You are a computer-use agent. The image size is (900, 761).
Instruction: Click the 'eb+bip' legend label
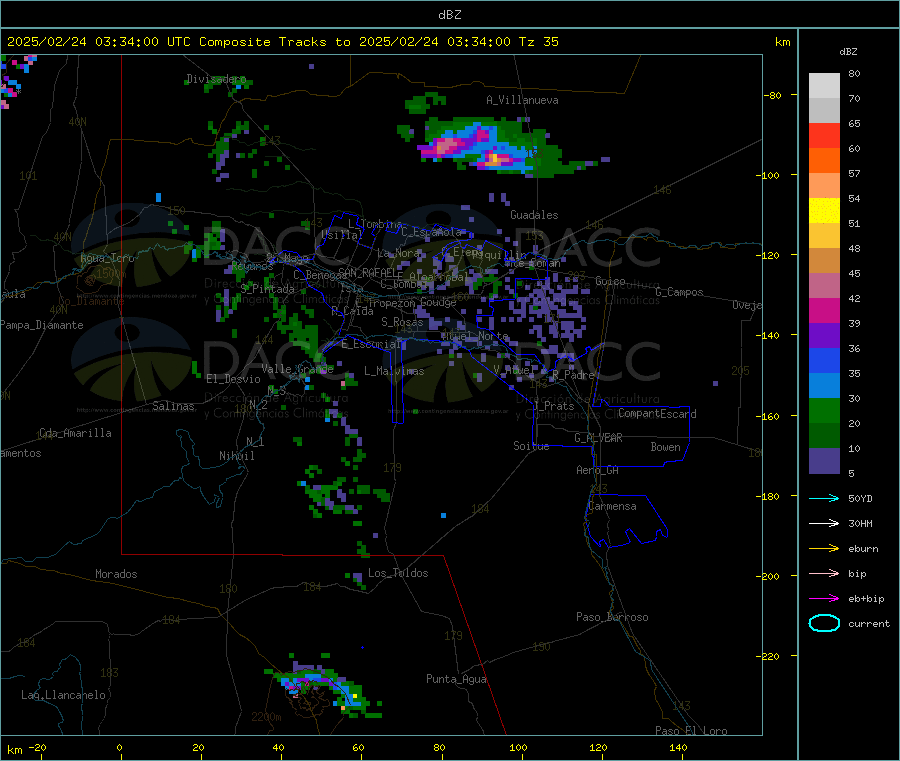click(x=866, y=599)
